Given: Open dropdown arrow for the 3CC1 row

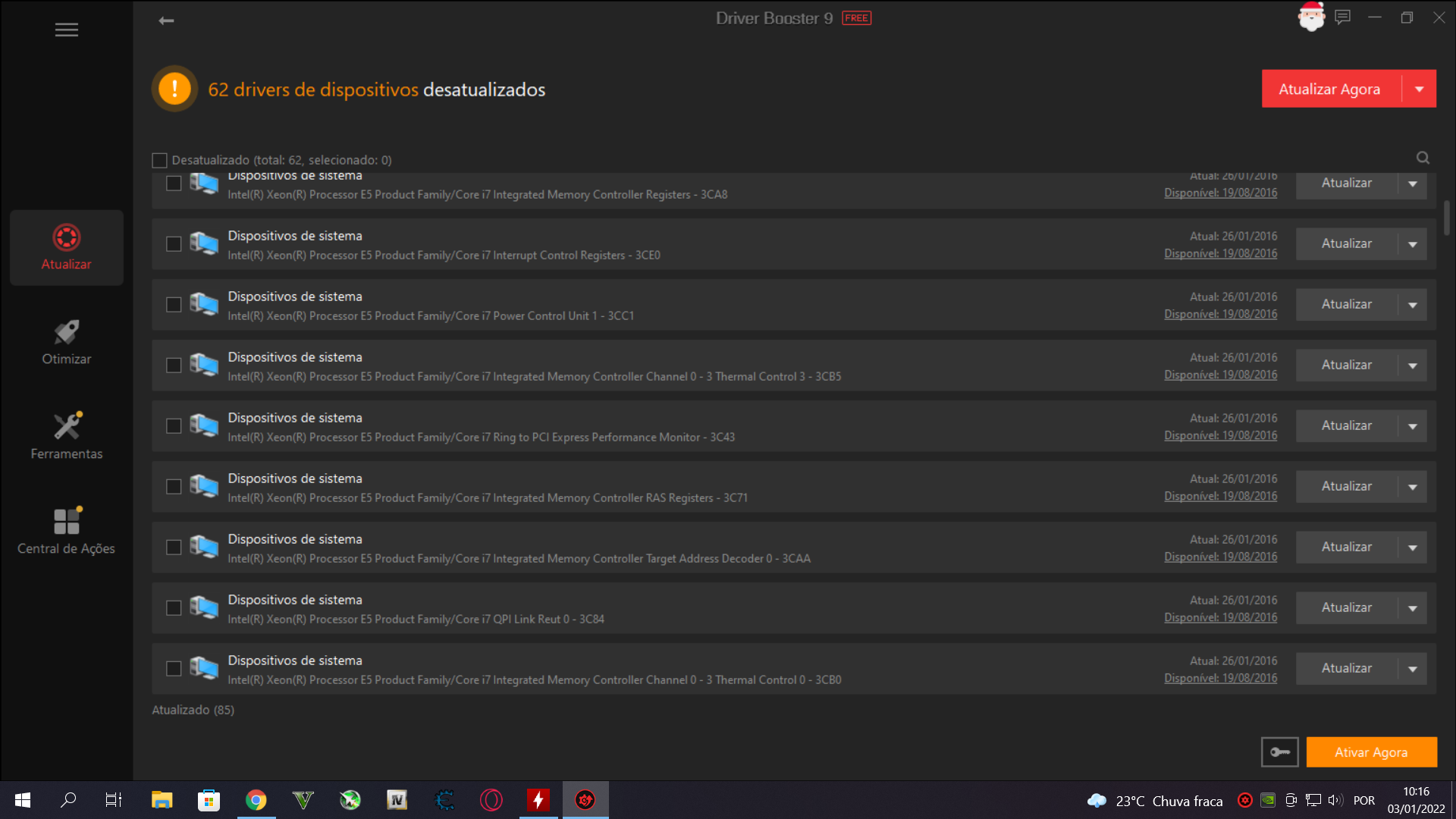Looking at the screenshot, I should (1413, 305).
